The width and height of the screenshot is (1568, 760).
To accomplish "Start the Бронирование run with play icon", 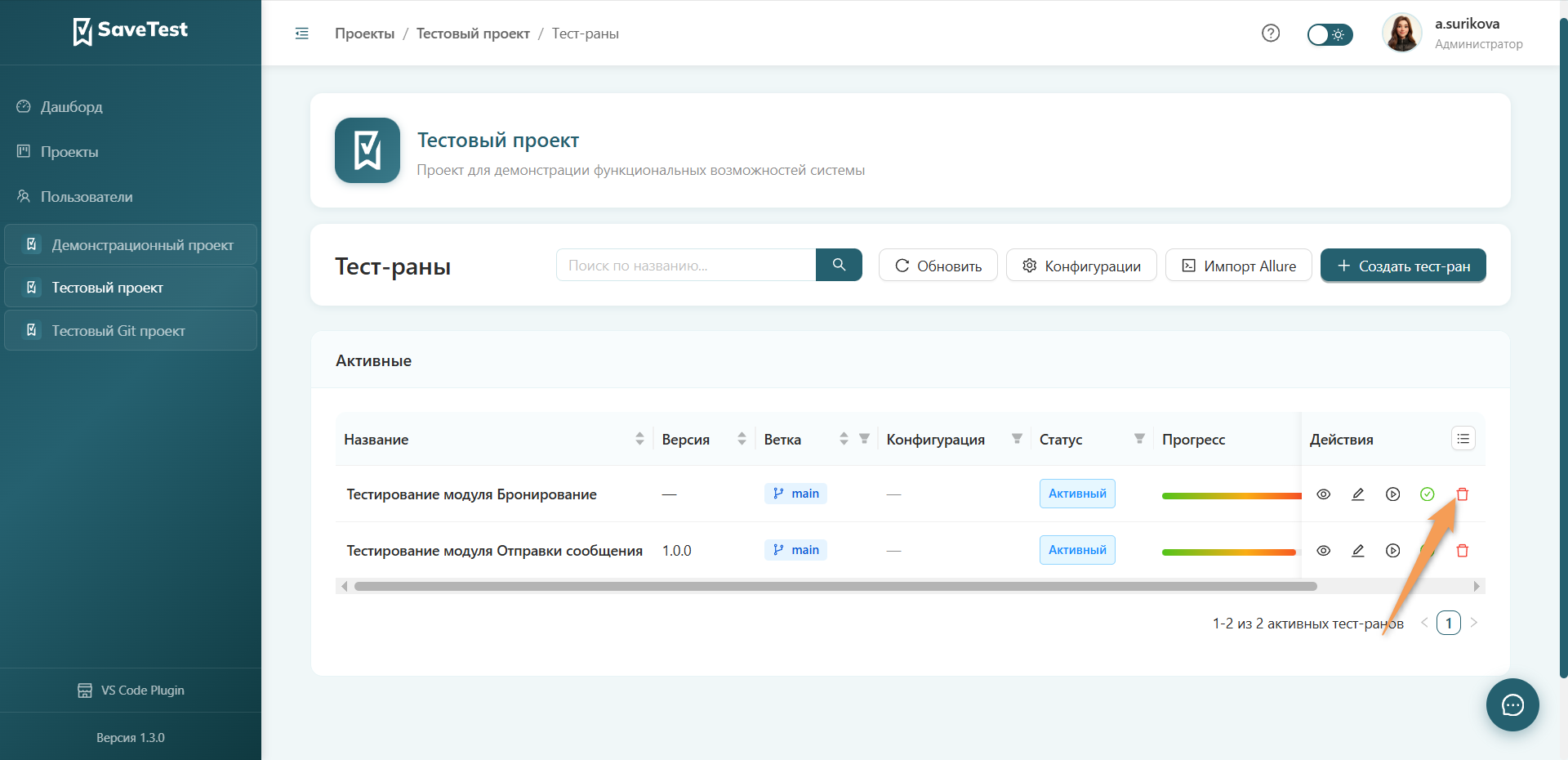I will tap(1393, 494).
